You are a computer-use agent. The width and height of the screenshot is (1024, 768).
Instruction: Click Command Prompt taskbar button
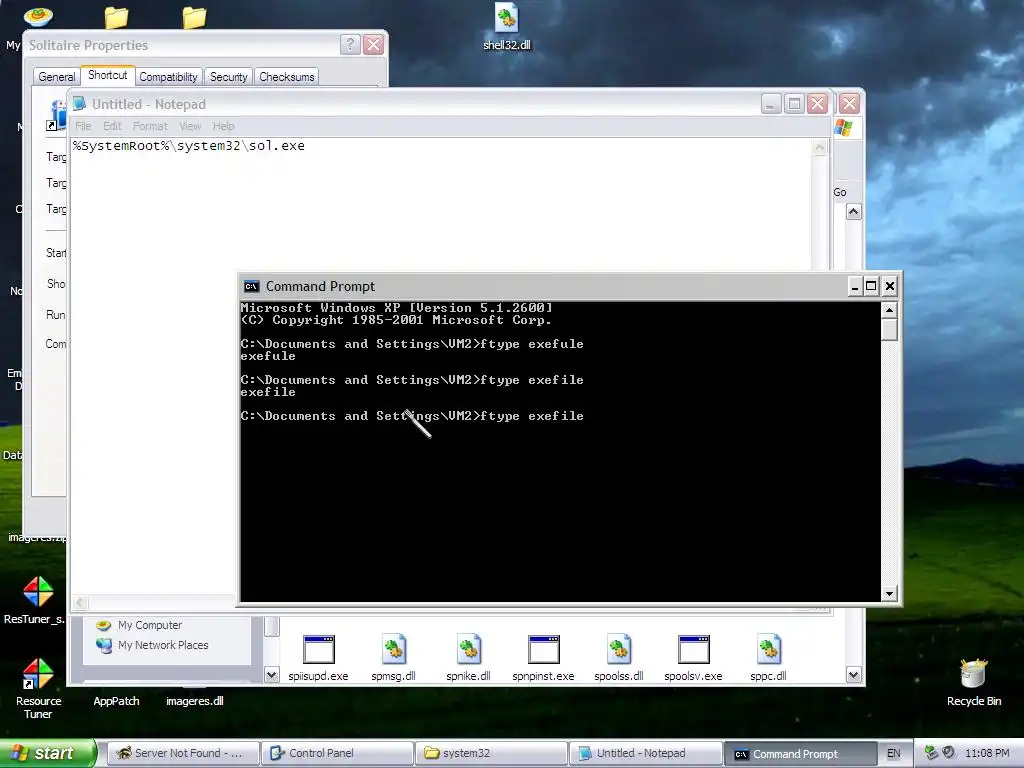[799, 754]
